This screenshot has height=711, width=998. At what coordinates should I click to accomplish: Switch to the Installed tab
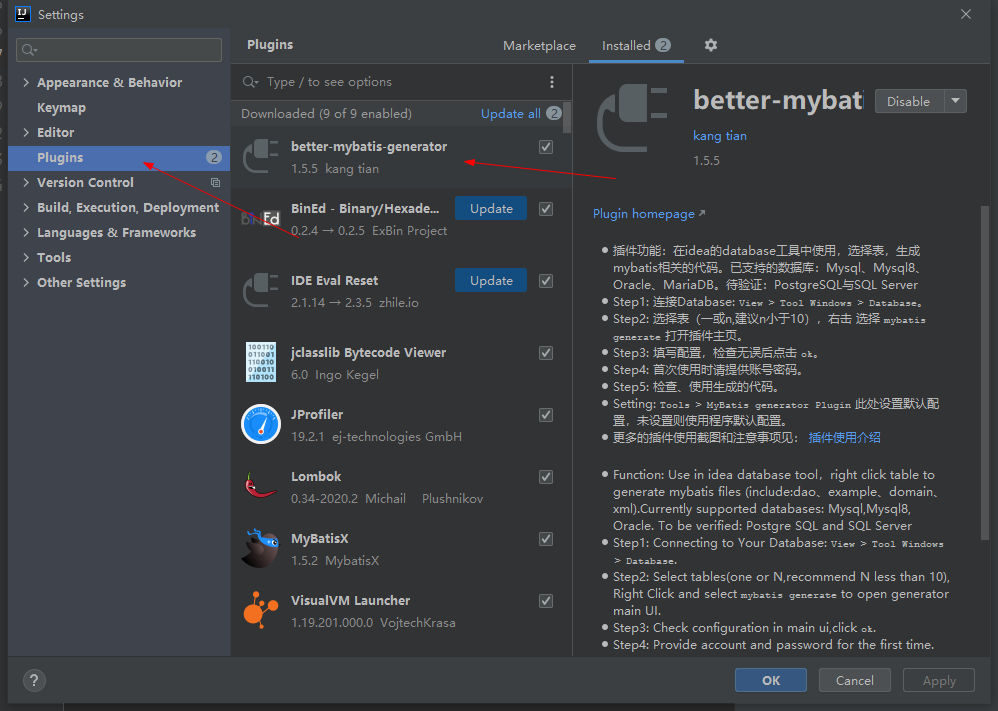point(636,45)
